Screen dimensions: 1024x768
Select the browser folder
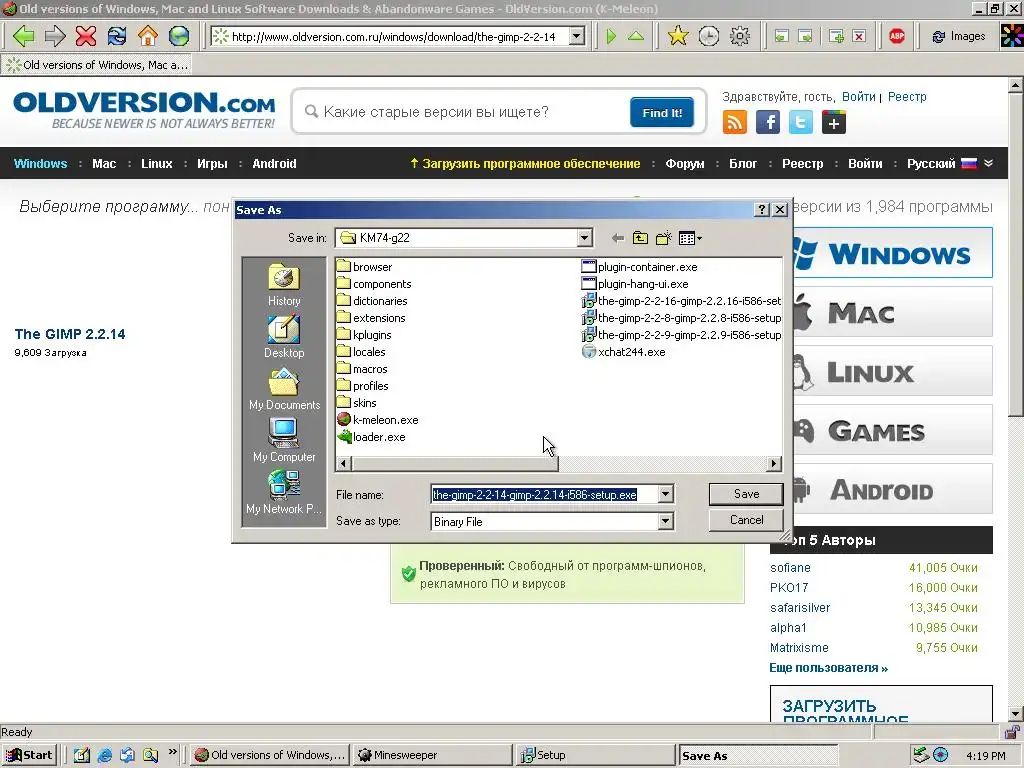[x=365, y=267]
